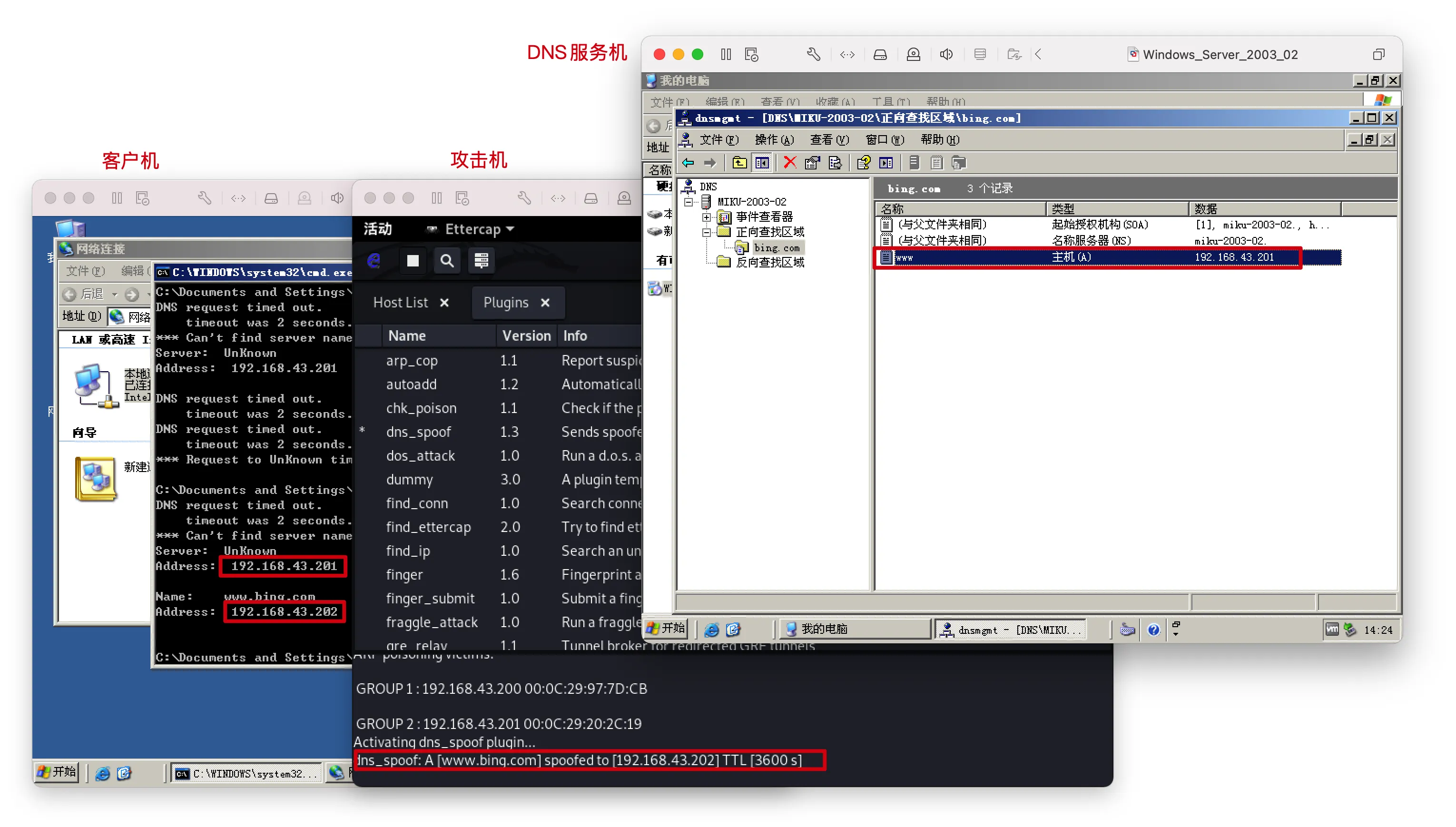
Task: Click the 我的电脑 taskbar button
Action: (823, 629)
